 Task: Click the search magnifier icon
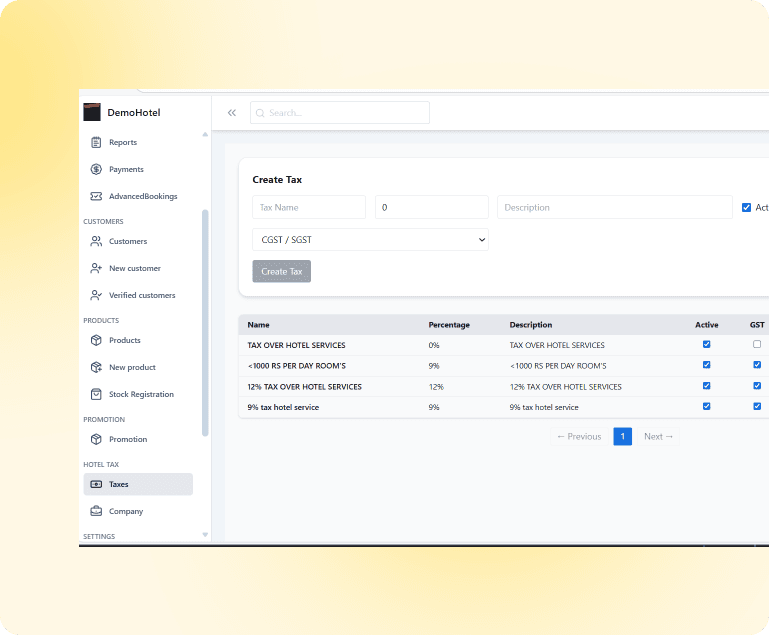click(x=260, y=113)
